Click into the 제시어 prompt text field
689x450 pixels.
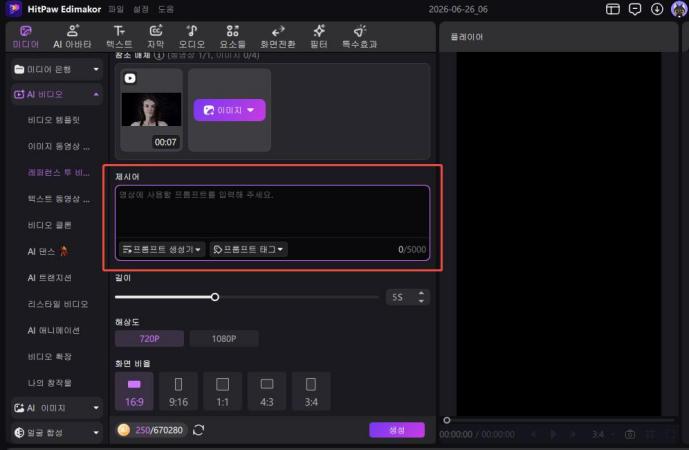click(272, 211)
